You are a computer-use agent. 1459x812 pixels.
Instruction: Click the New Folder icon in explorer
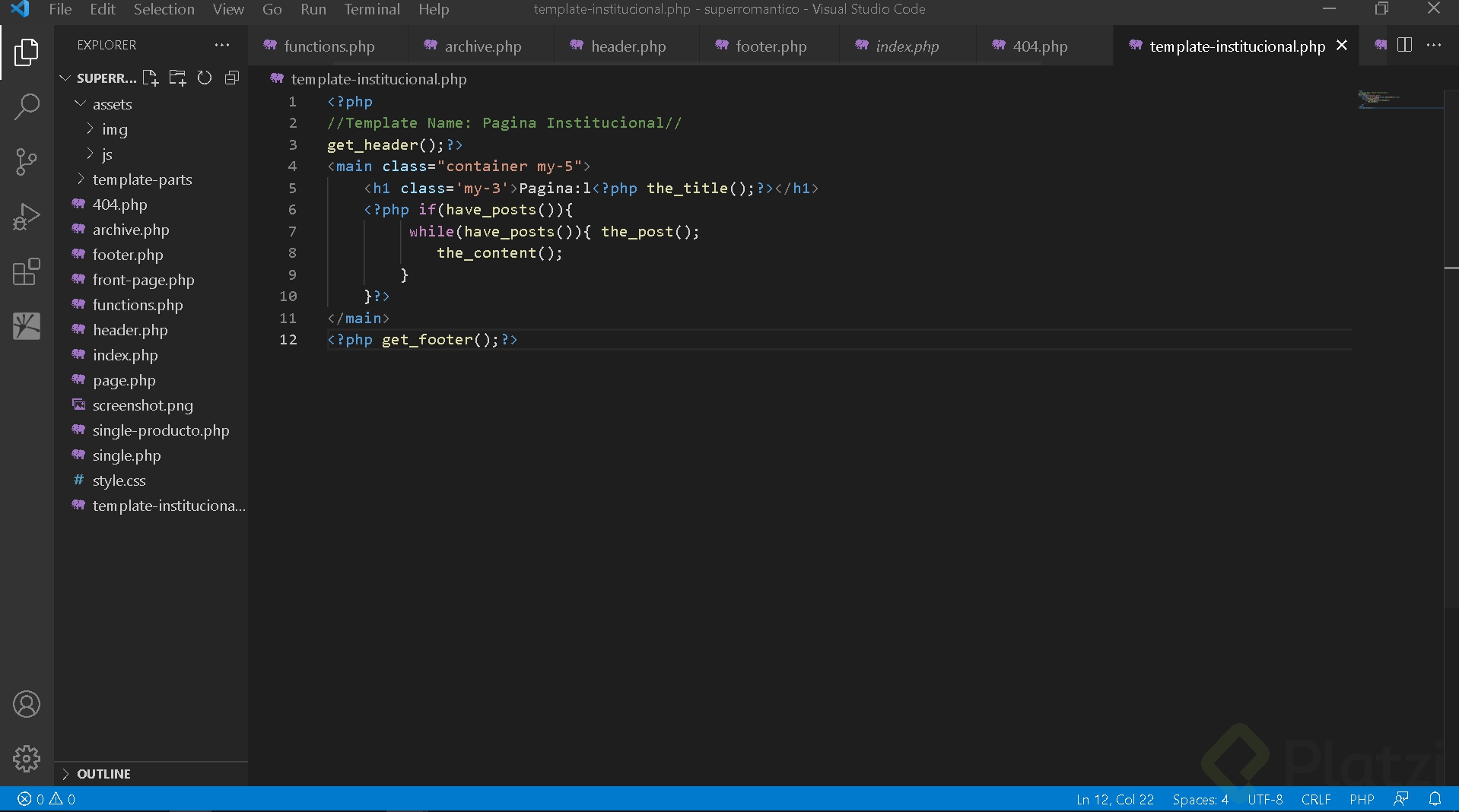click(x=177, y=78)
